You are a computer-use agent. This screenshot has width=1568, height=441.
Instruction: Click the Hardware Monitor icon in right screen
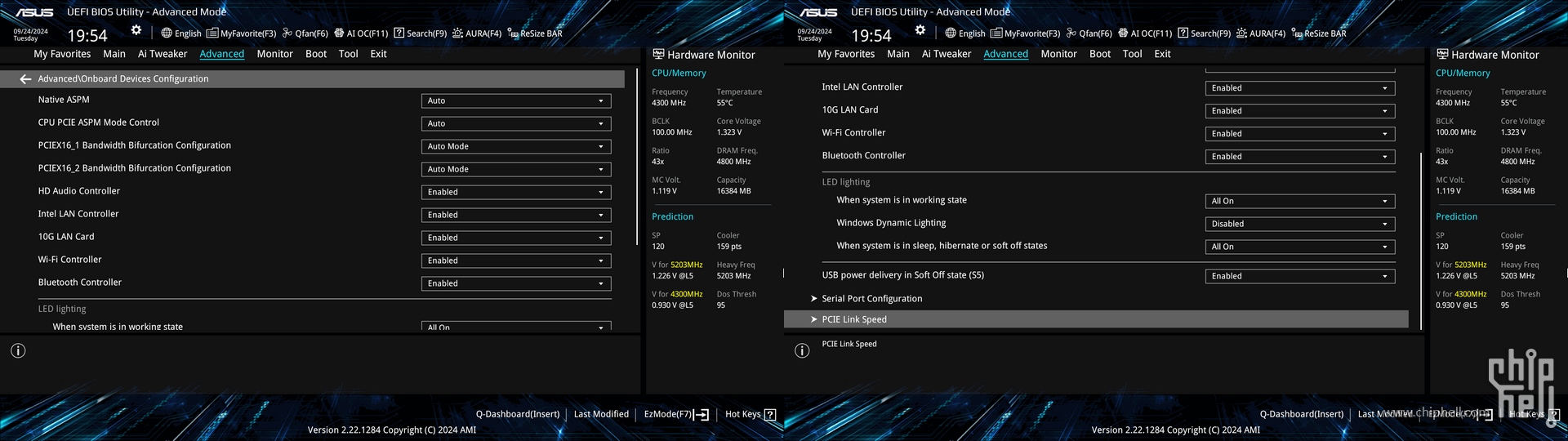(x=1442, y=55)
